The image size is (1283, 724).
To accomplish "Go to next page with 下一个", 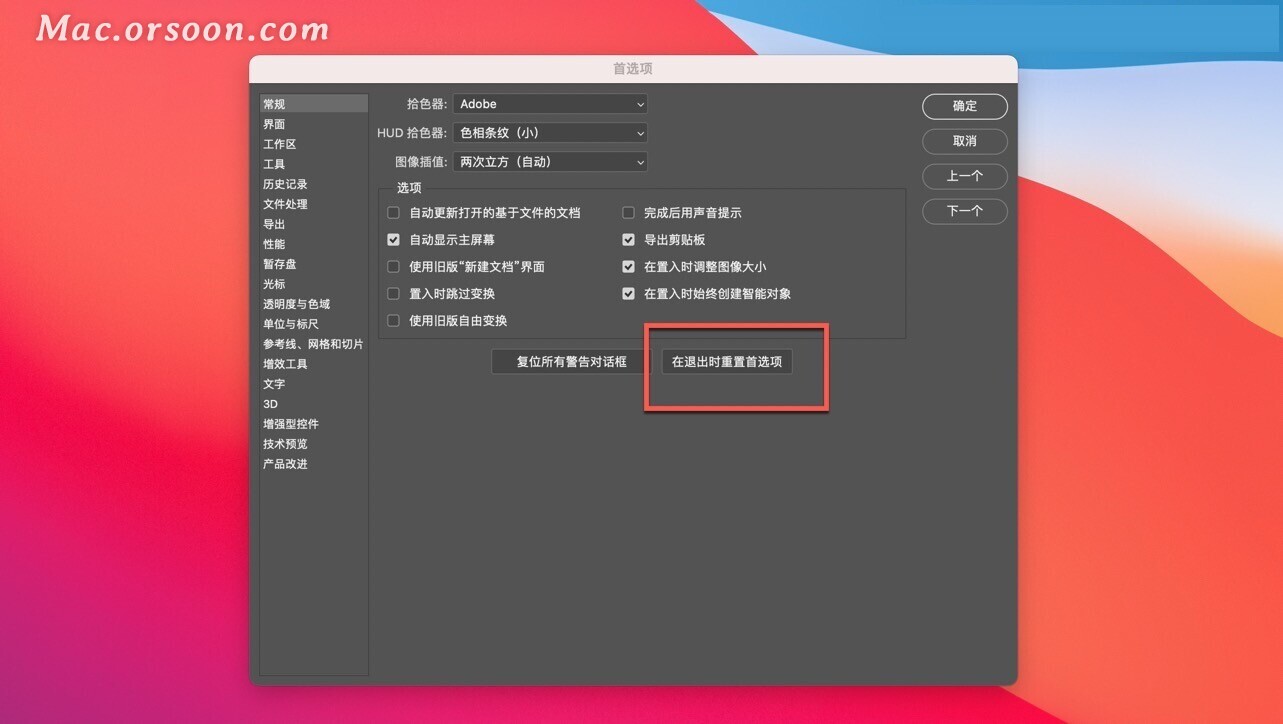I will click(964, 211).
